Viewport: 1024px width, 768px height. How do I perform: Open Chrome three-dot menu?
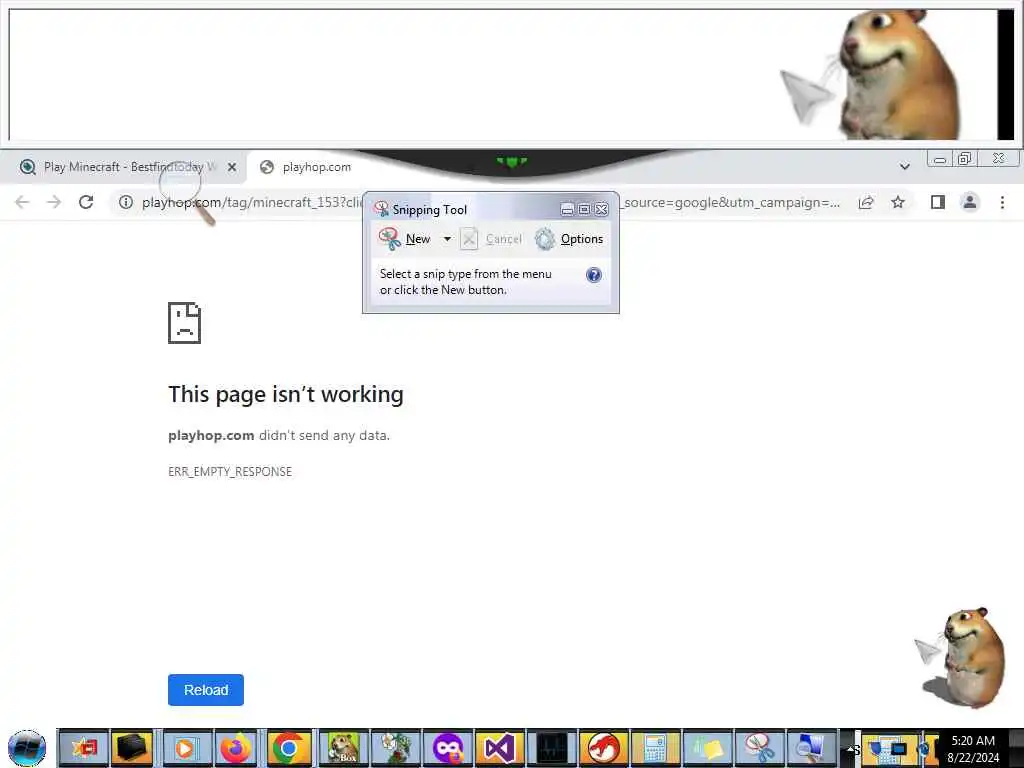tap(1002, 202)
